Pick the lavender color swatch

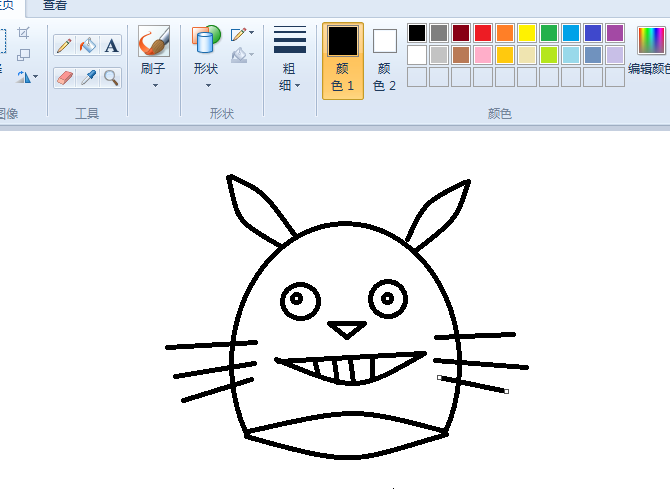pyautogui.click(x=615, y=55)
